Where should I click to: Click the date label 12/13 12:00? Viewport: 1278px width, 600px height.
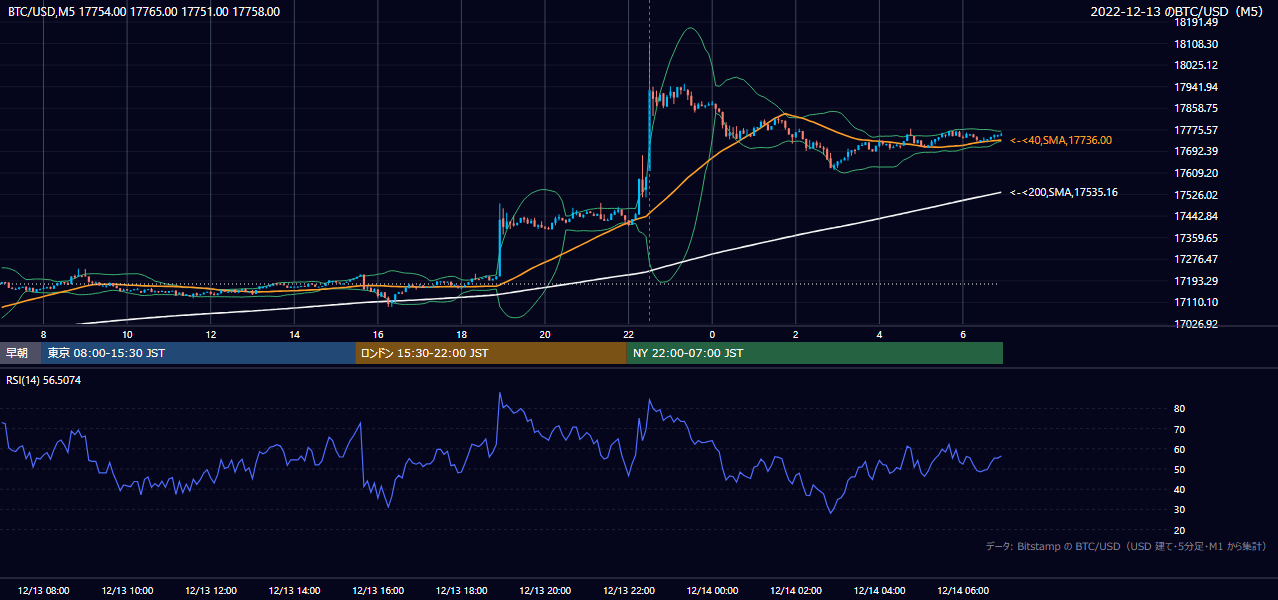click(211, 591)
